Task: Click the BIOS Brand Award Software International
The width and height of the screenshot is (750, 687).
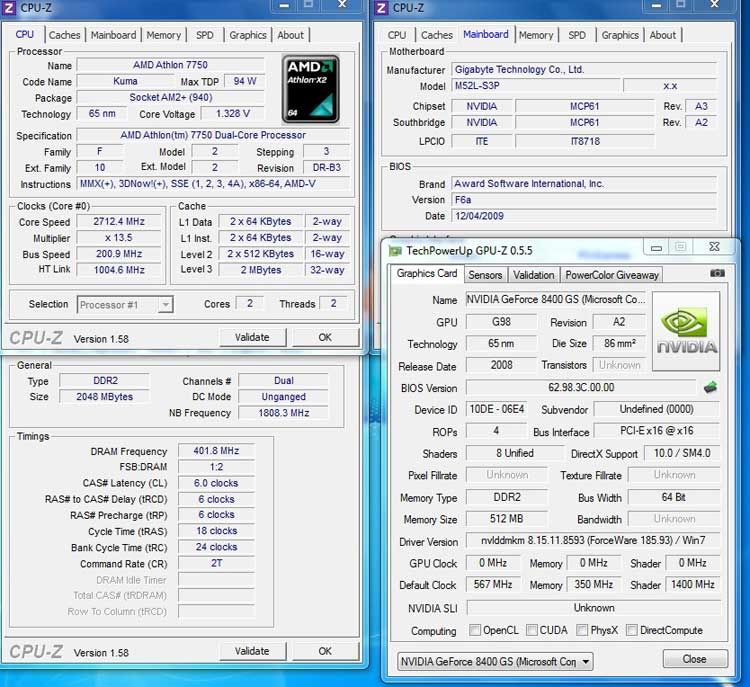Action: (584, 184)
